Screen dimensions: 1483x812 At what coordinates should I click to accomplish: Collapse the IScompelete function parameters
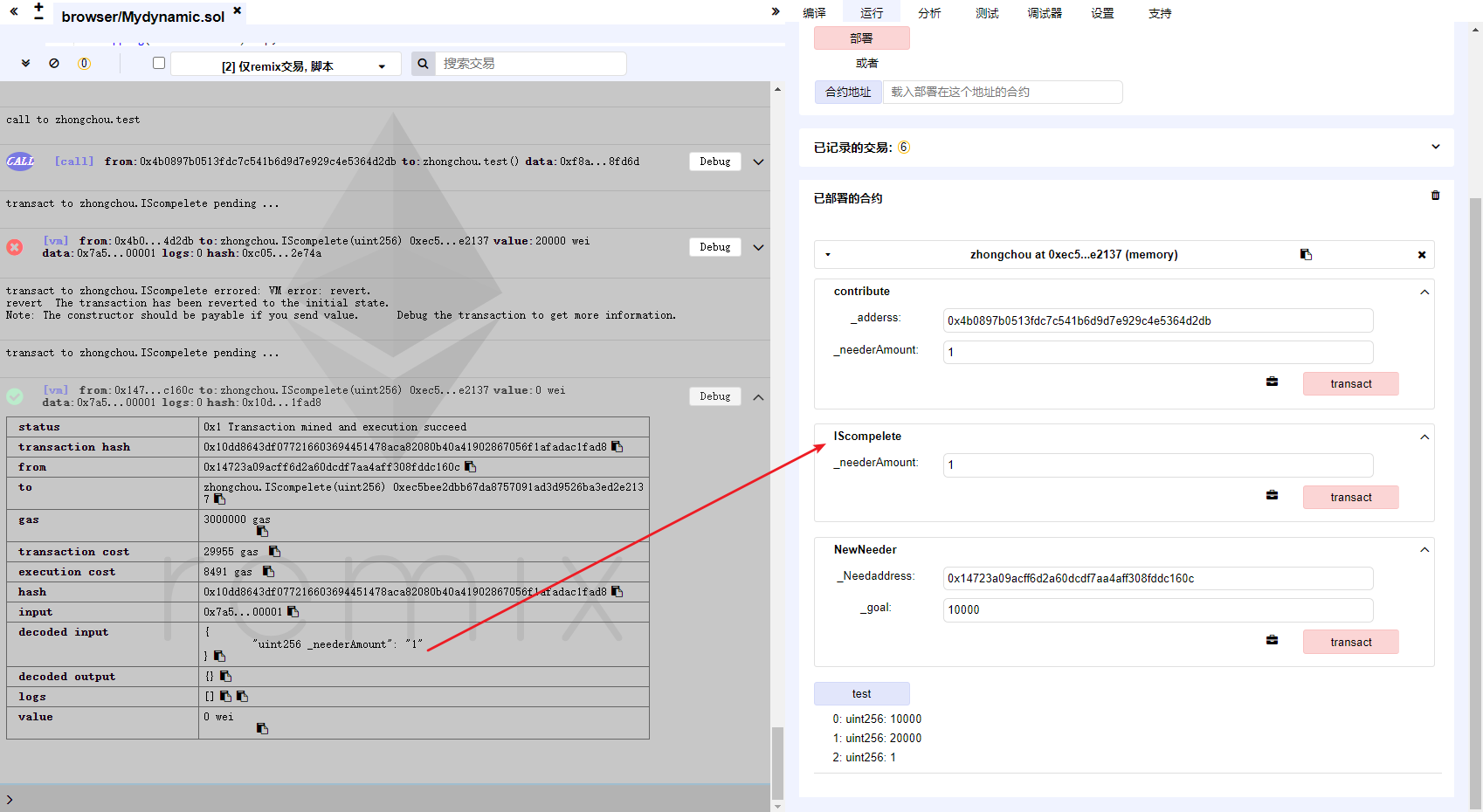1424,437
